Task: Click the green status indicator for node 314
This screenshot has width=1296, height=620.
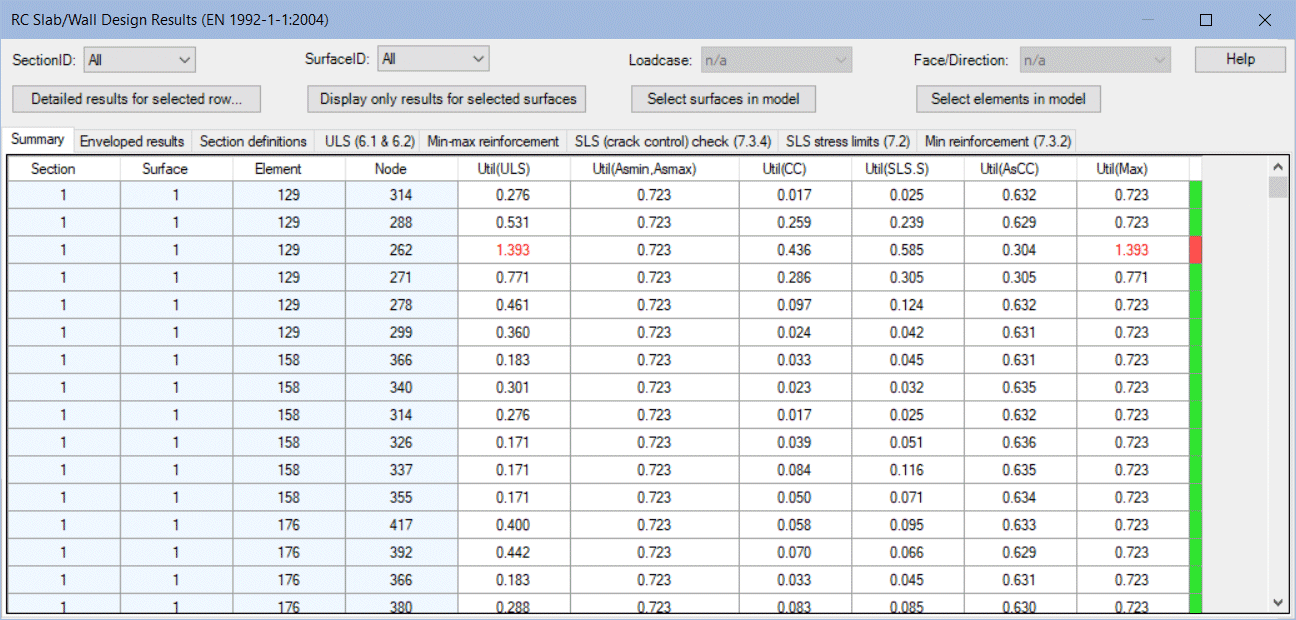Action: (1195, 195)
